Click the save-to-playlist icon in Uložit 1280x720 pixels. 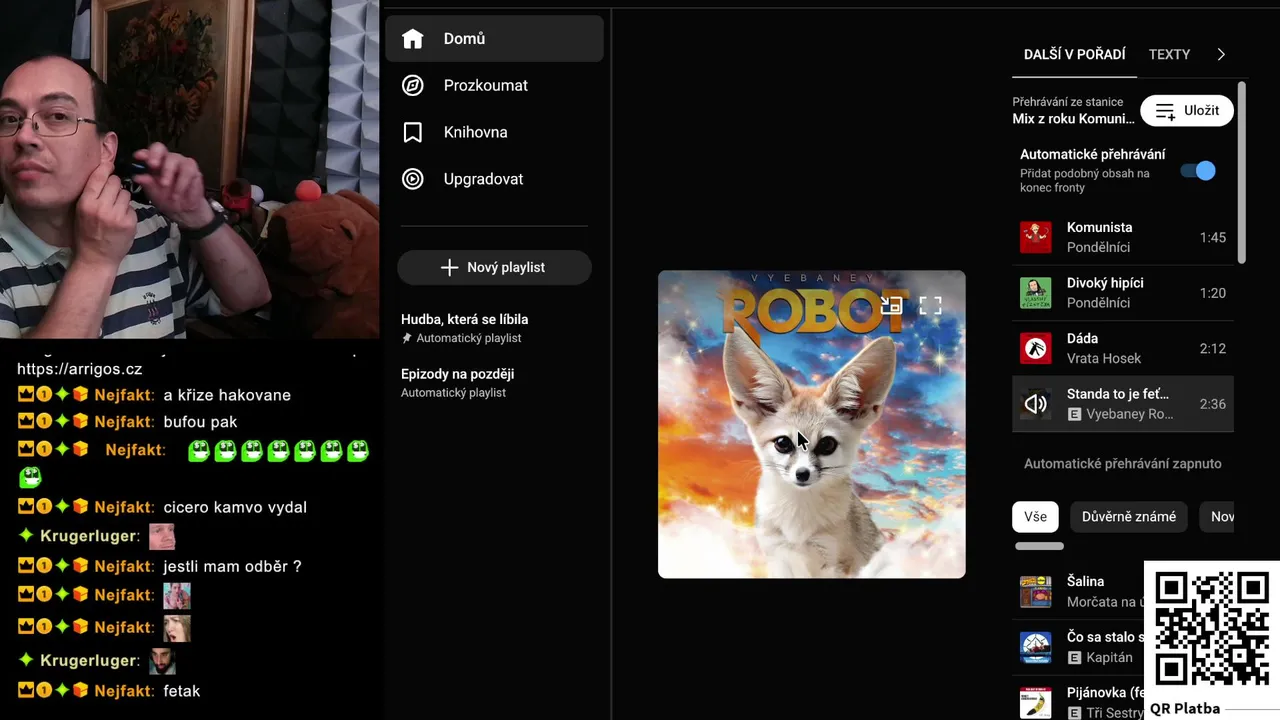1165,111
